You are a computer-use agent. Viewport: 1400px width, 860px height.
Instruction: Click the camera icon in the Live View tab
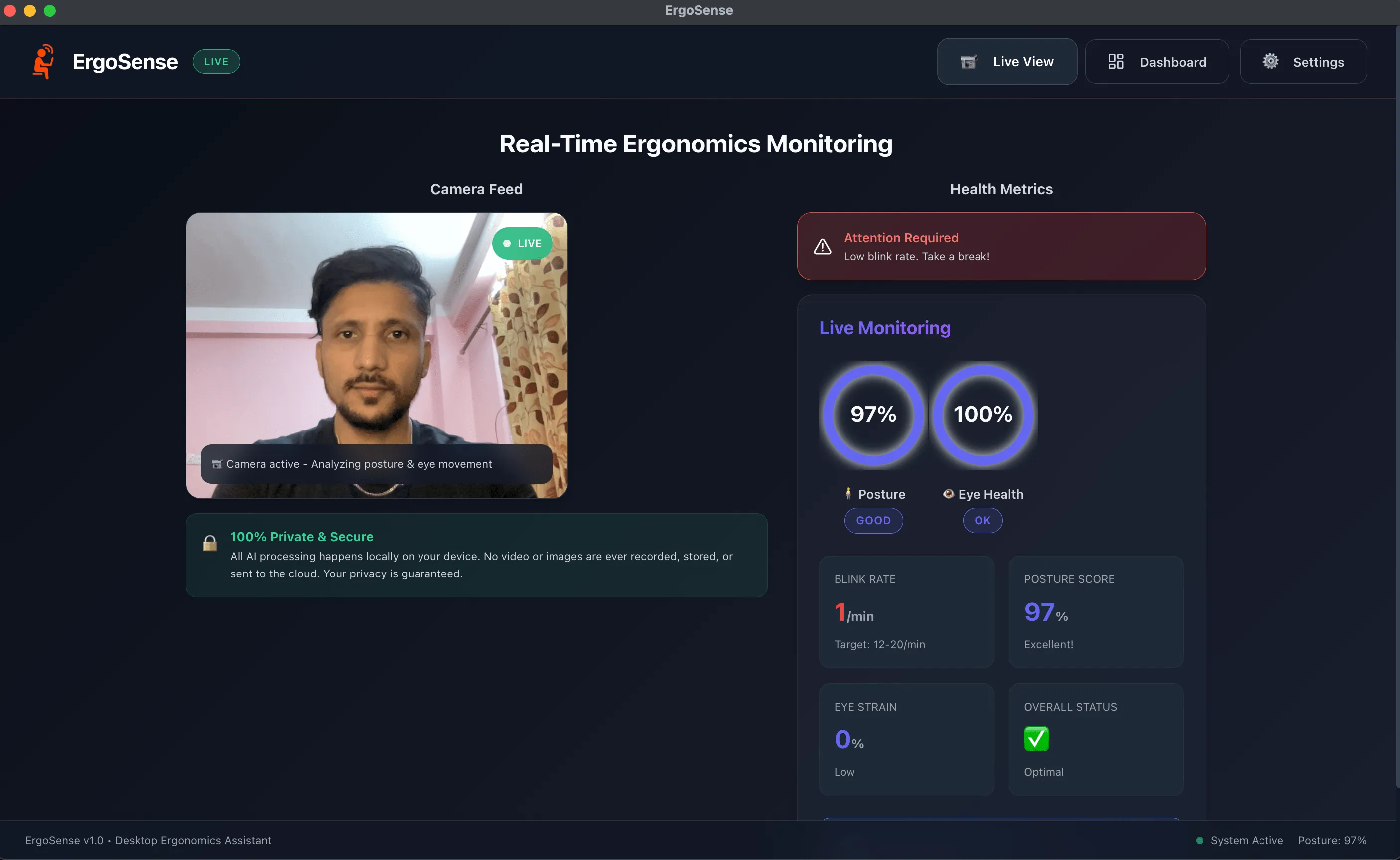pos(969,62)
